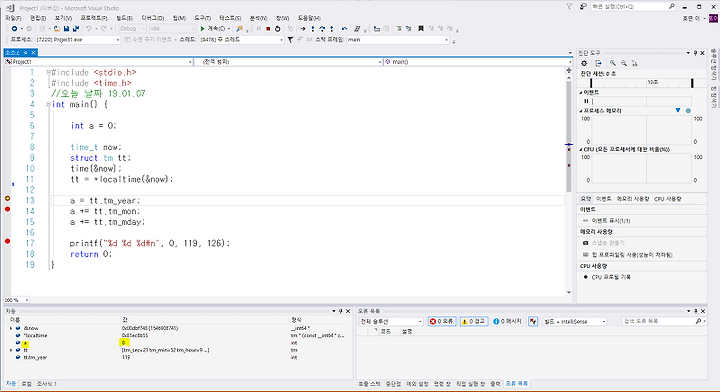Screen dimensions: 720x392
Task: Click the notifications flag icon in the title bar
Action: coord(569,6)
